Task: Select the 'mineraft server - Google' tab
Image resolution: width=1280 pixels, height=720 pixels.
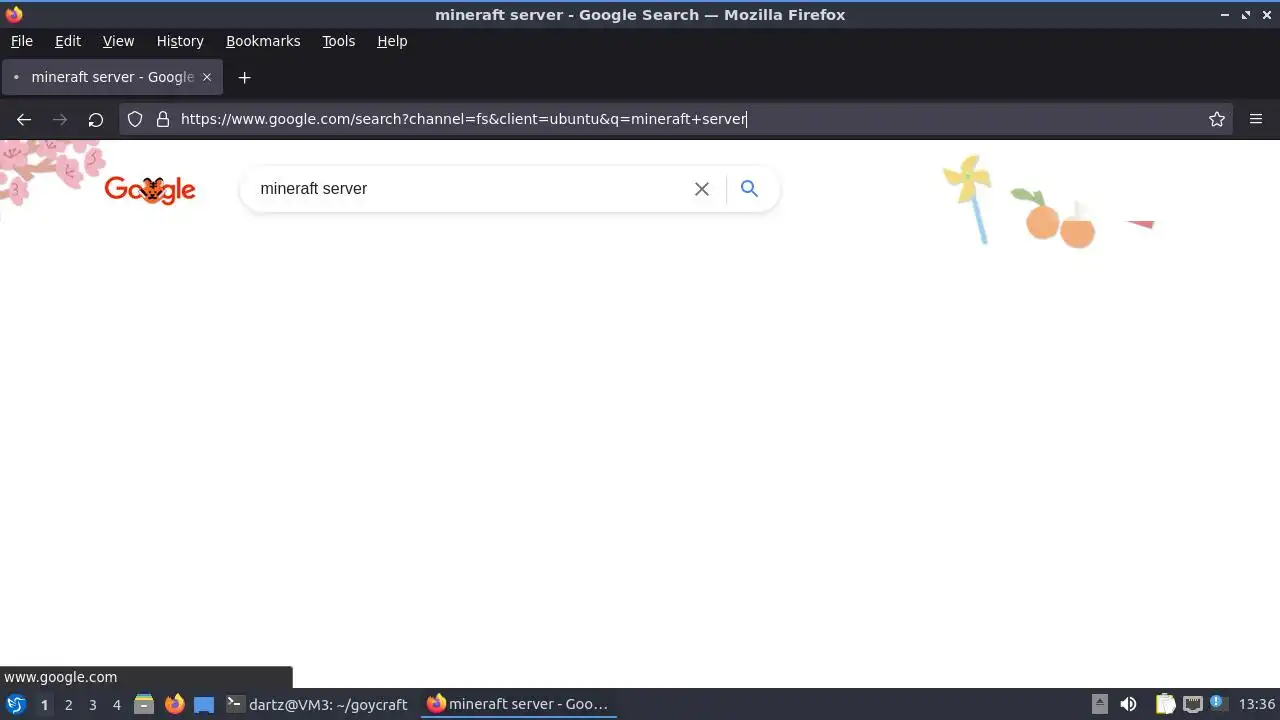Action: pos(112,77)
